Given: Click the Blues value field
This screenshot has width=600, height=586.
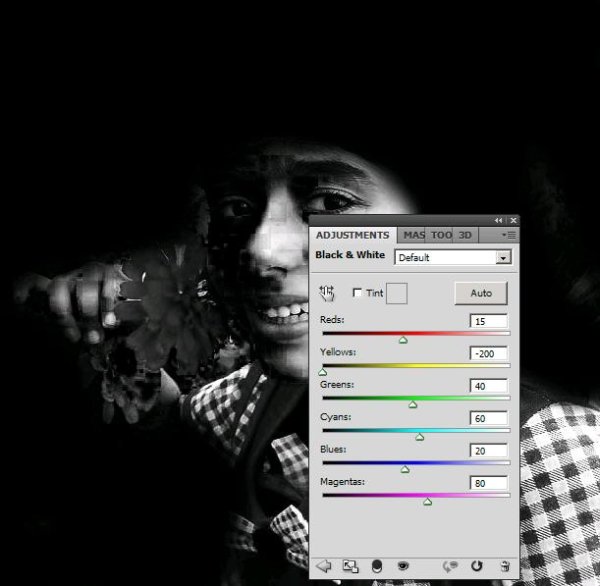Looking at the screenshot, I should (489, 451).
